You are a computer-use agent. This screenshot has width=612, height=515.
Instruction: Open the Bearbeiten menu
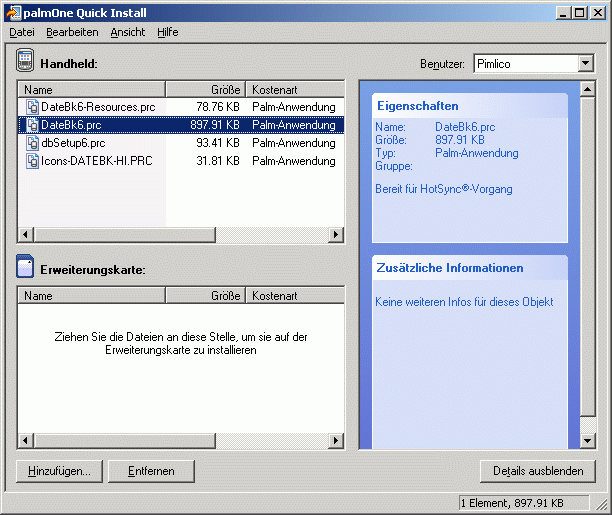pos(72,32)
